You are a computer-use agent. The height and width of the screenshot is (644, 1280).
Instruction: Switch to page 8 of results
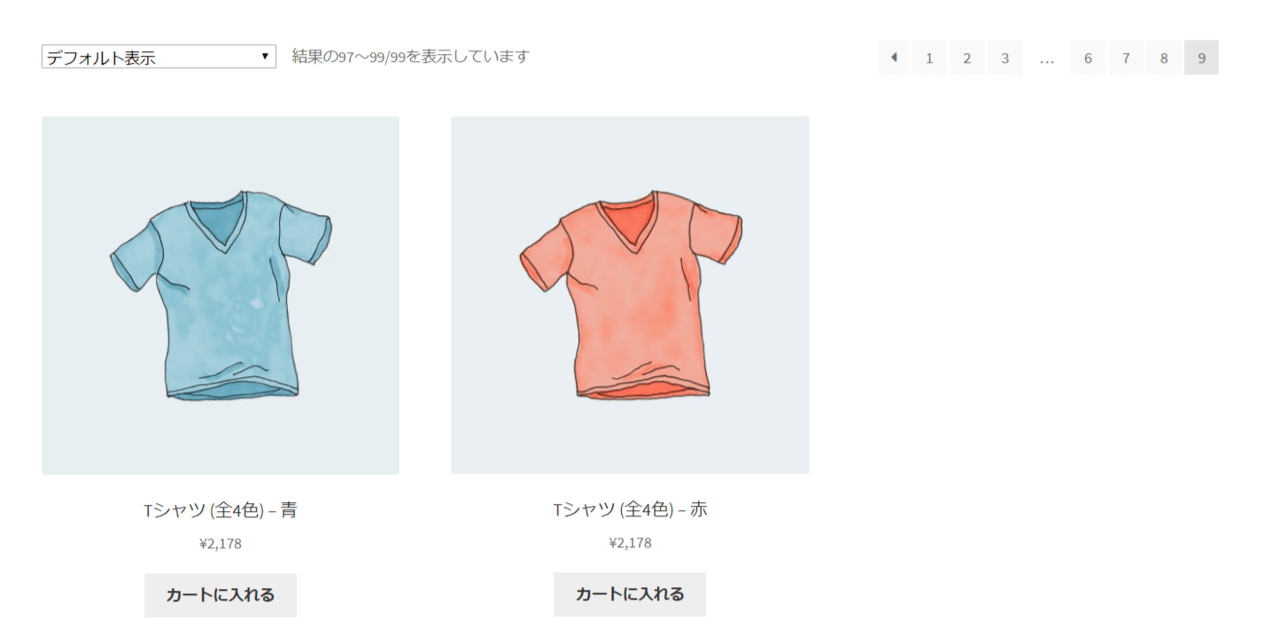[x=1164, y=57]
